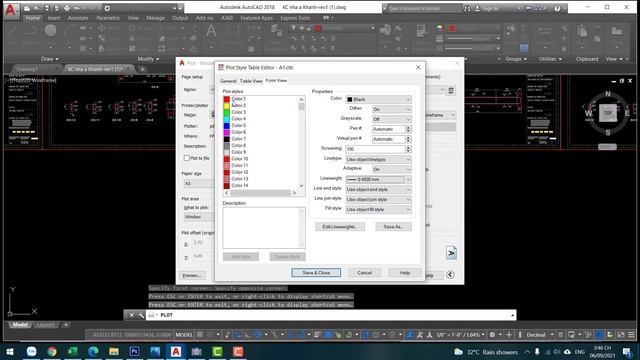Click the Screening value field
This screenshot has width=640, height=360.
[x=375, y=149]
